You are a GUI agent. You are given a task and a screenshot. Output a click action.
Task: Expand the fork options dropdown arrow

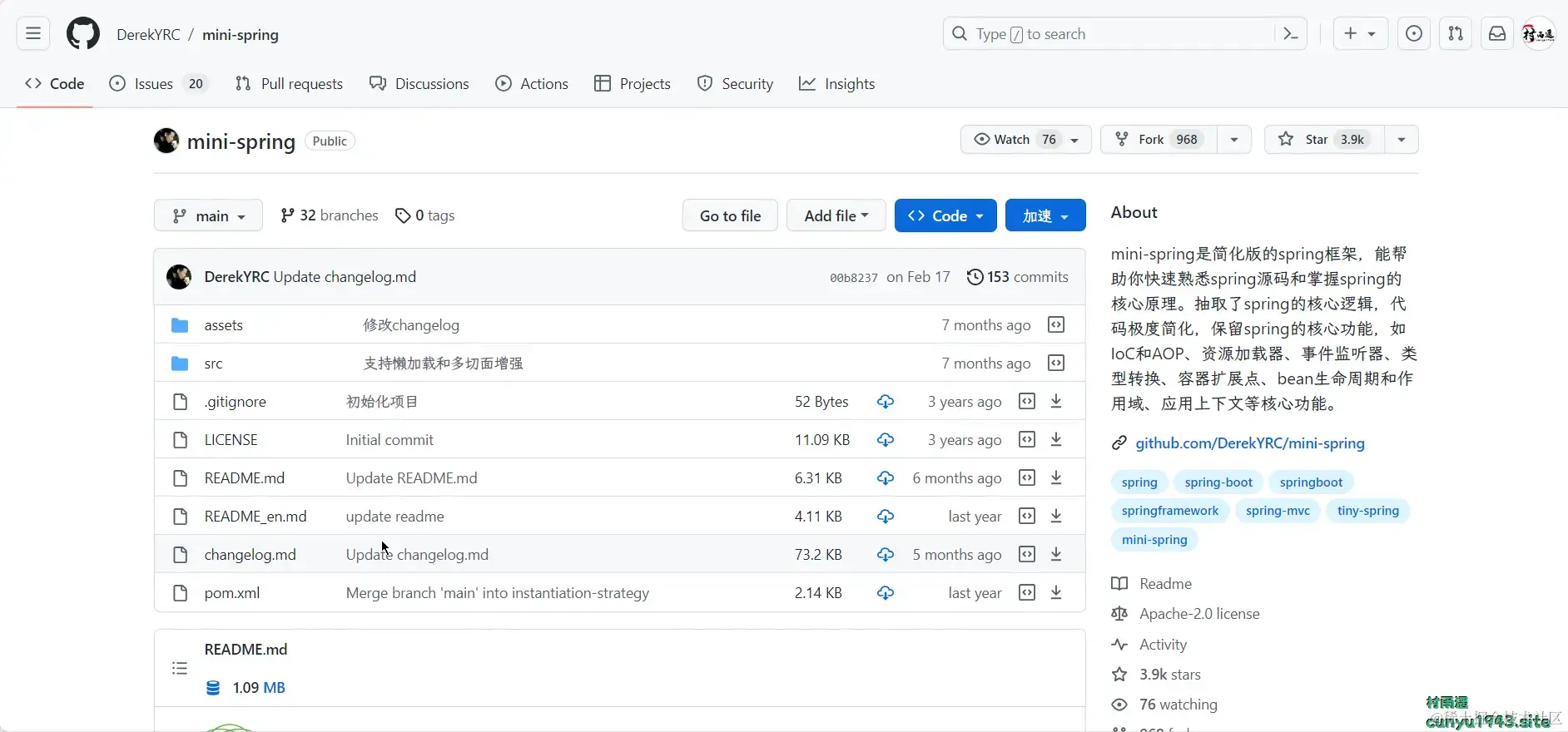coord(1234,140)
